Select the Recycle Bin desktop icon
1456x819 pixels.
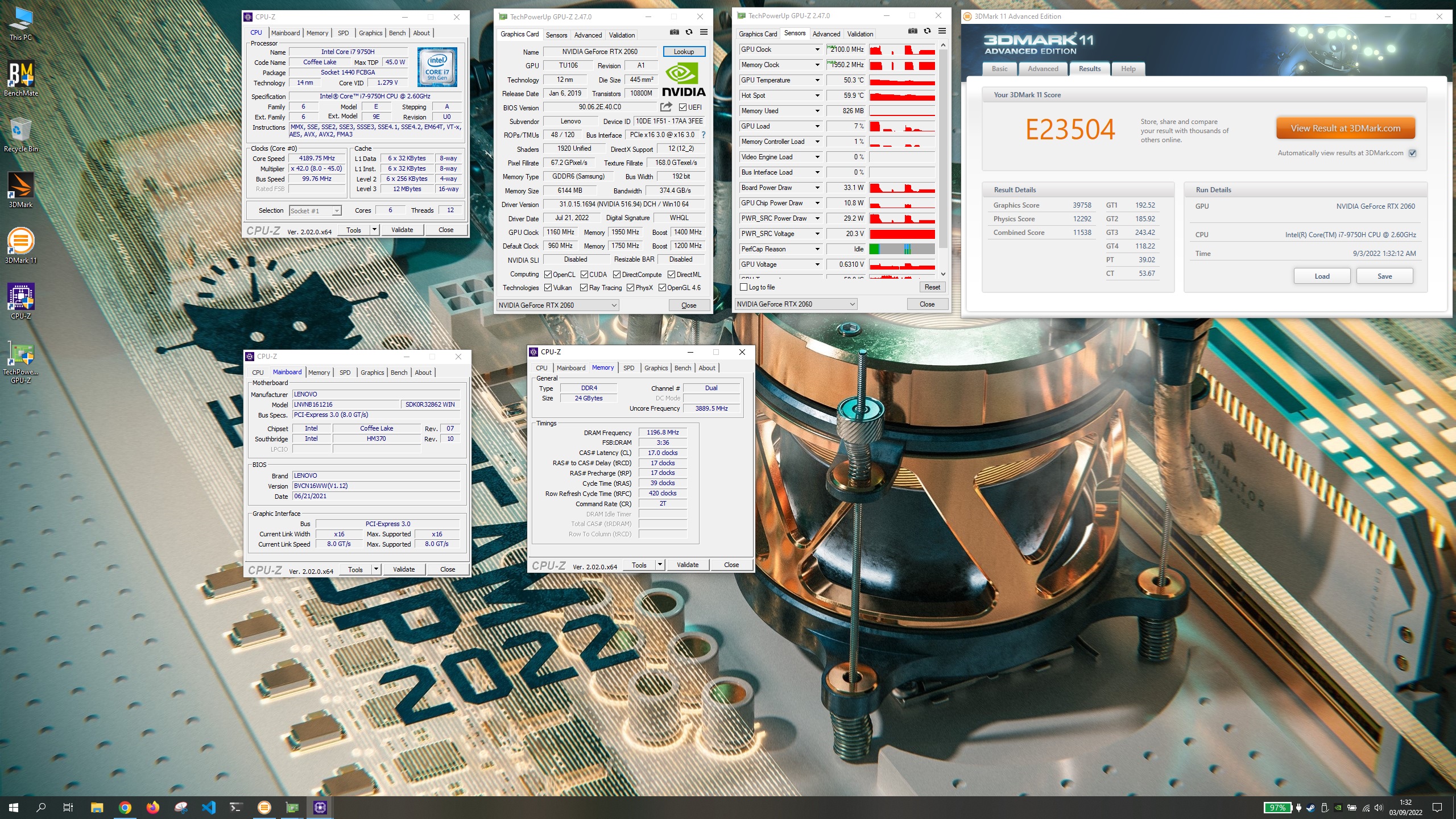click(x=21, y=135)
